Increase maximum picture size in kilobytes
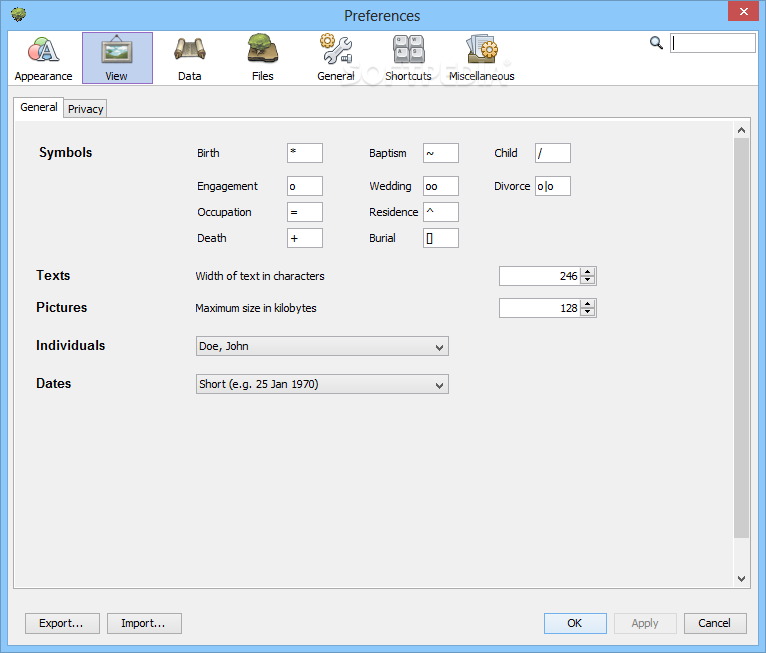The height and width of the screenshot is (653, 766). click(588, 304)
